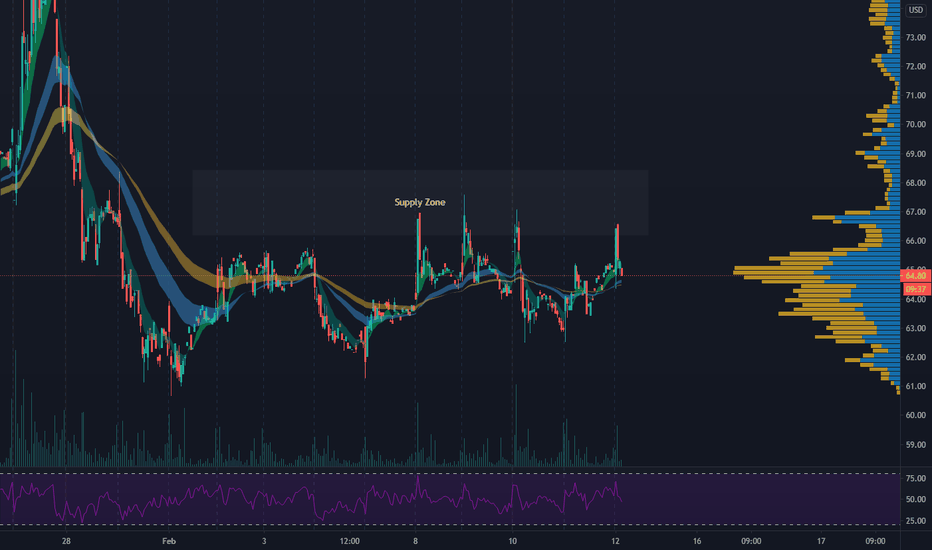Click the 12 date label
Viewport: 932px width, 550px height.
tap(615, 541)
